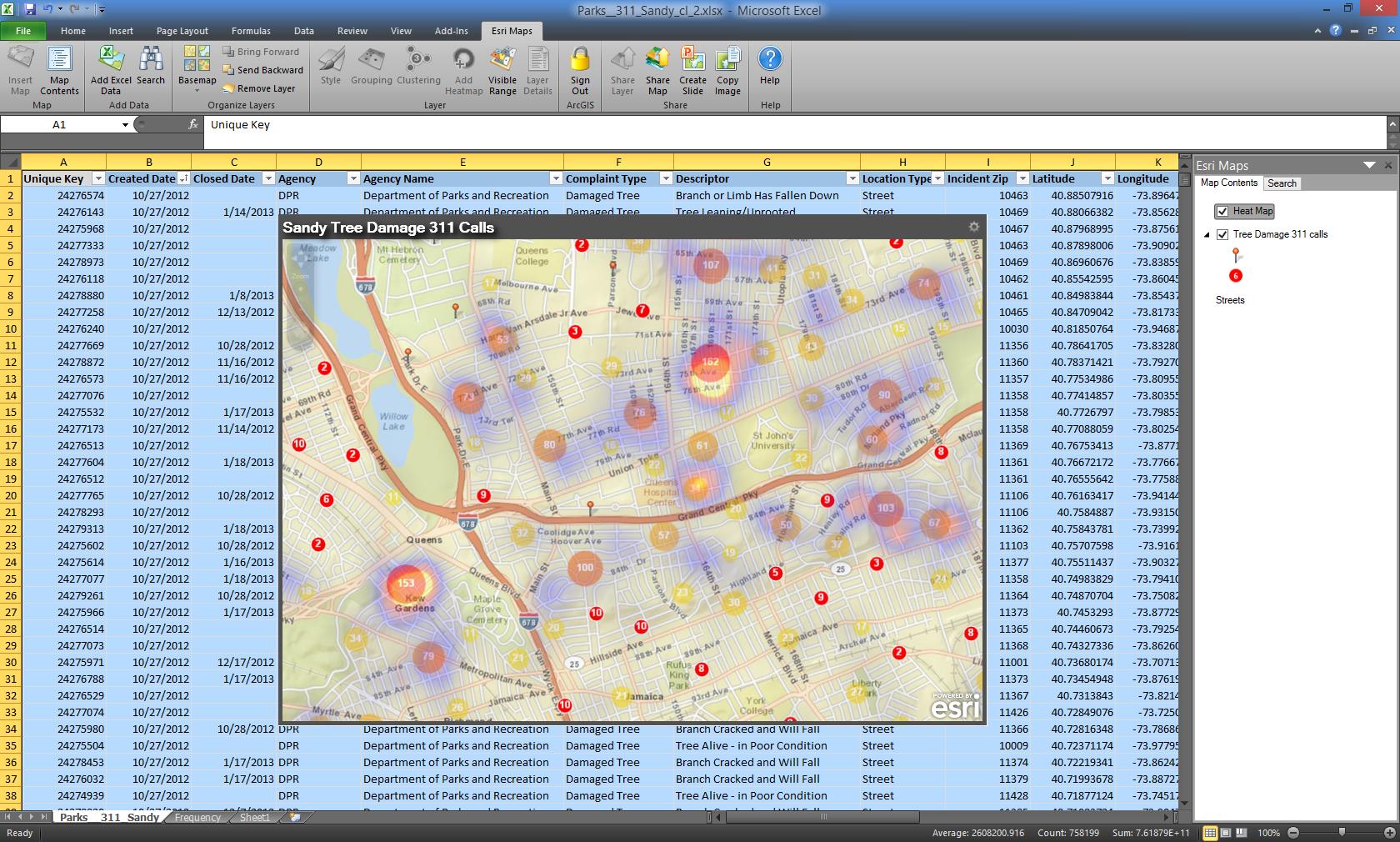Screen dimensions: 1400x842
Task: Open the Name Box dropdown arrow
Action: pyautogui.click(x=125, y=125)
